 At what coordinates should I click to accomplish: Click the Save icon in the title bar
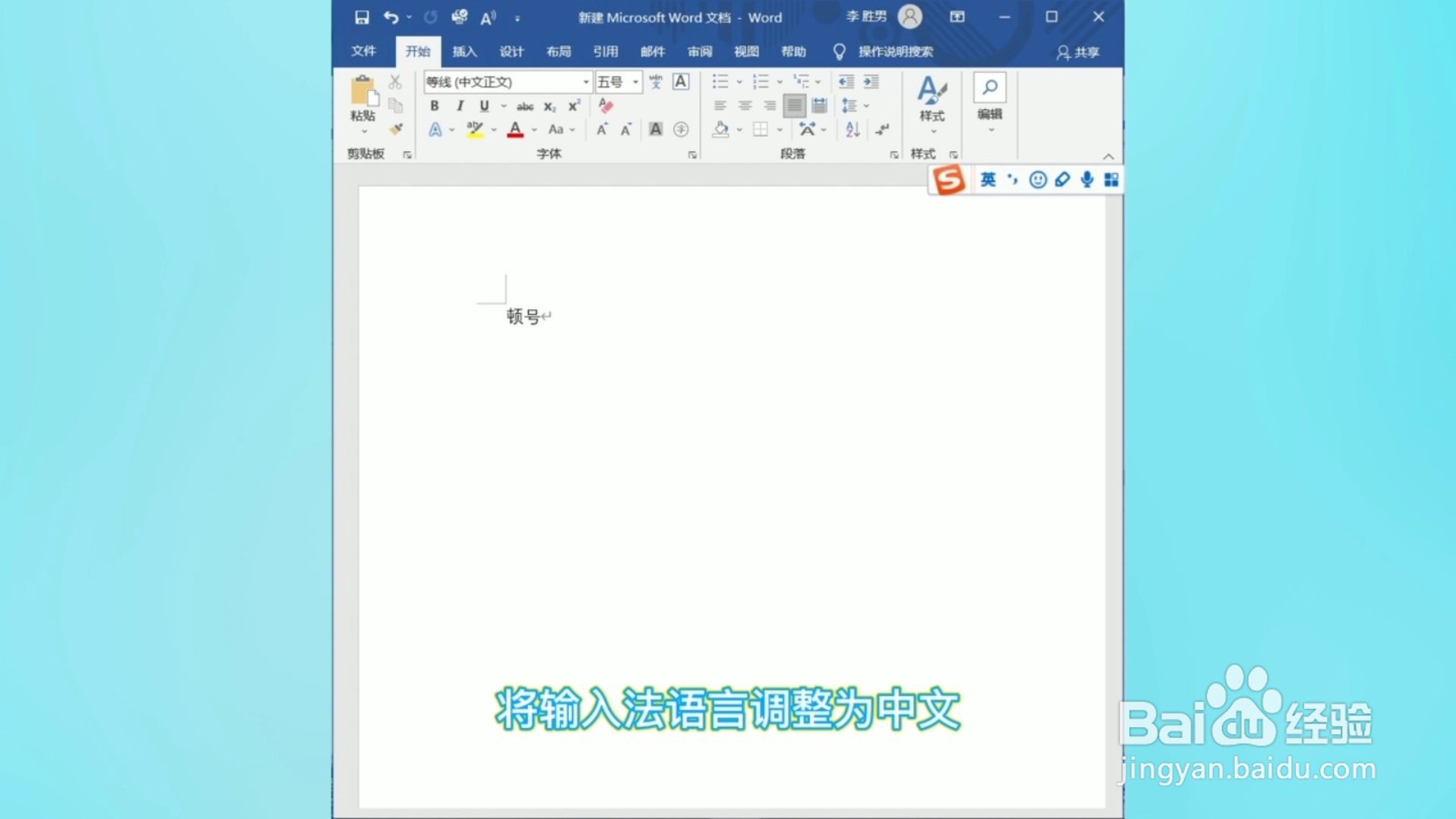[x=361, y=17]
